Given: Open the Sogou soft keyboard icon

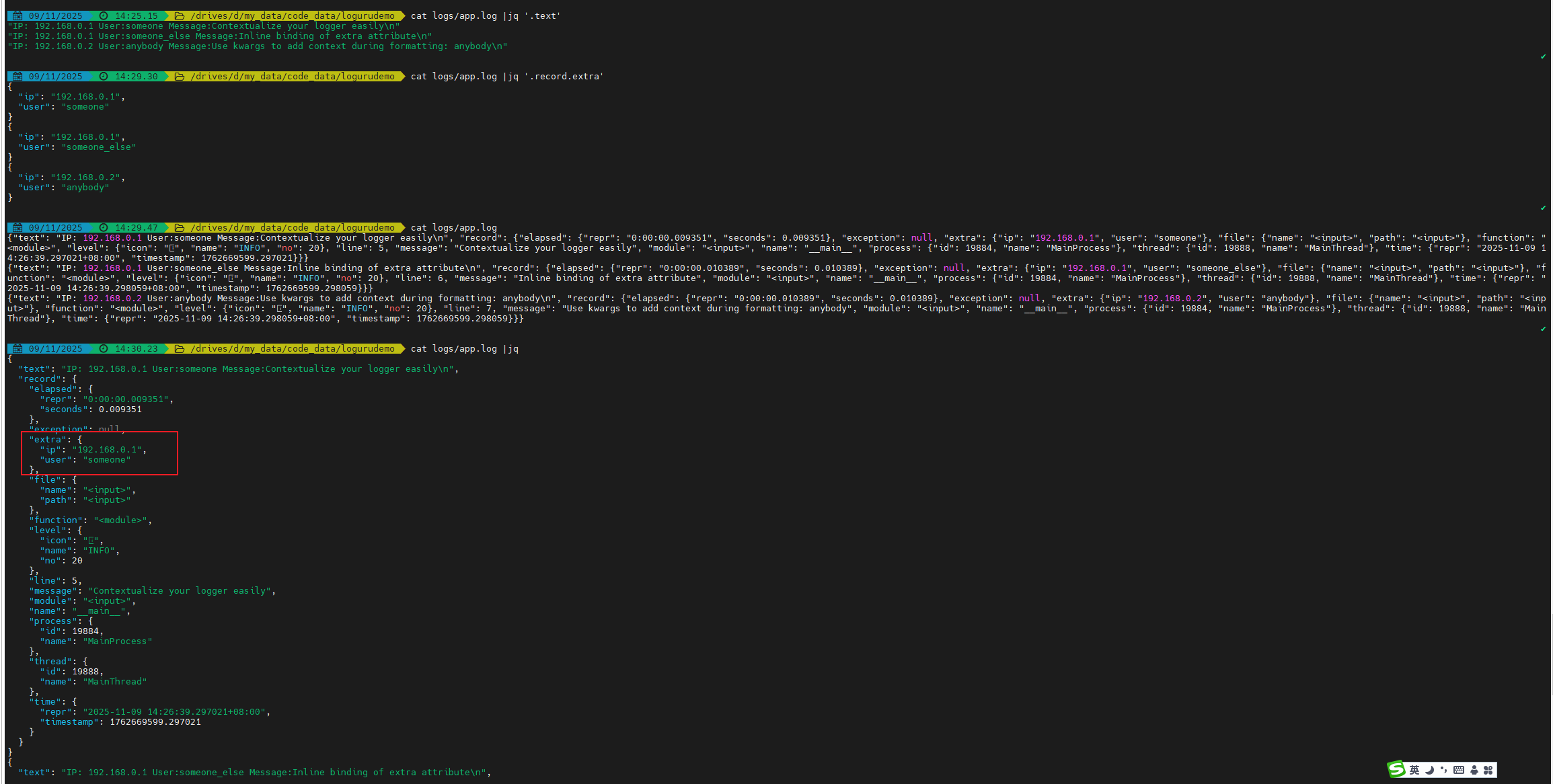Looking at the screenshot, I should [x=1459, y=770].
